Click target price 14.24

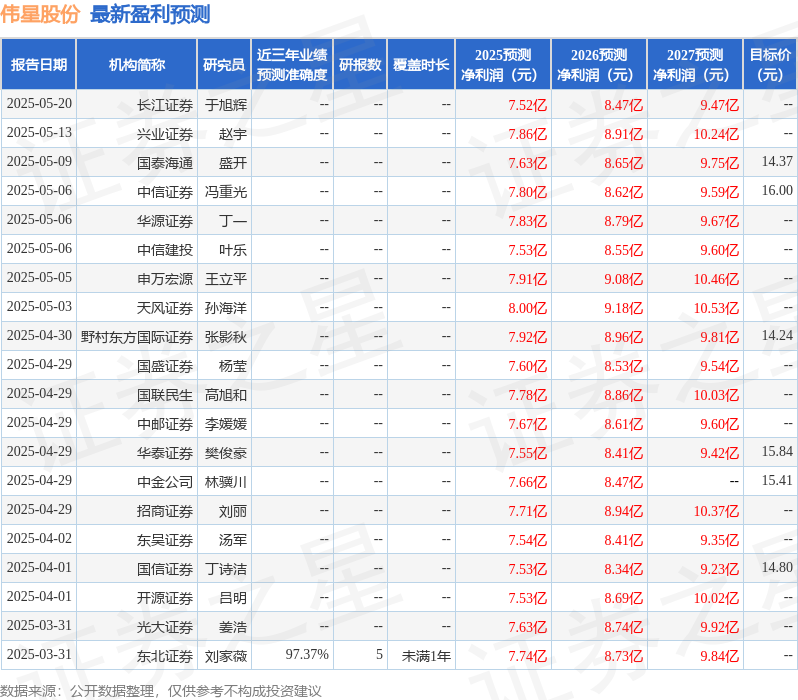[777, 335]
